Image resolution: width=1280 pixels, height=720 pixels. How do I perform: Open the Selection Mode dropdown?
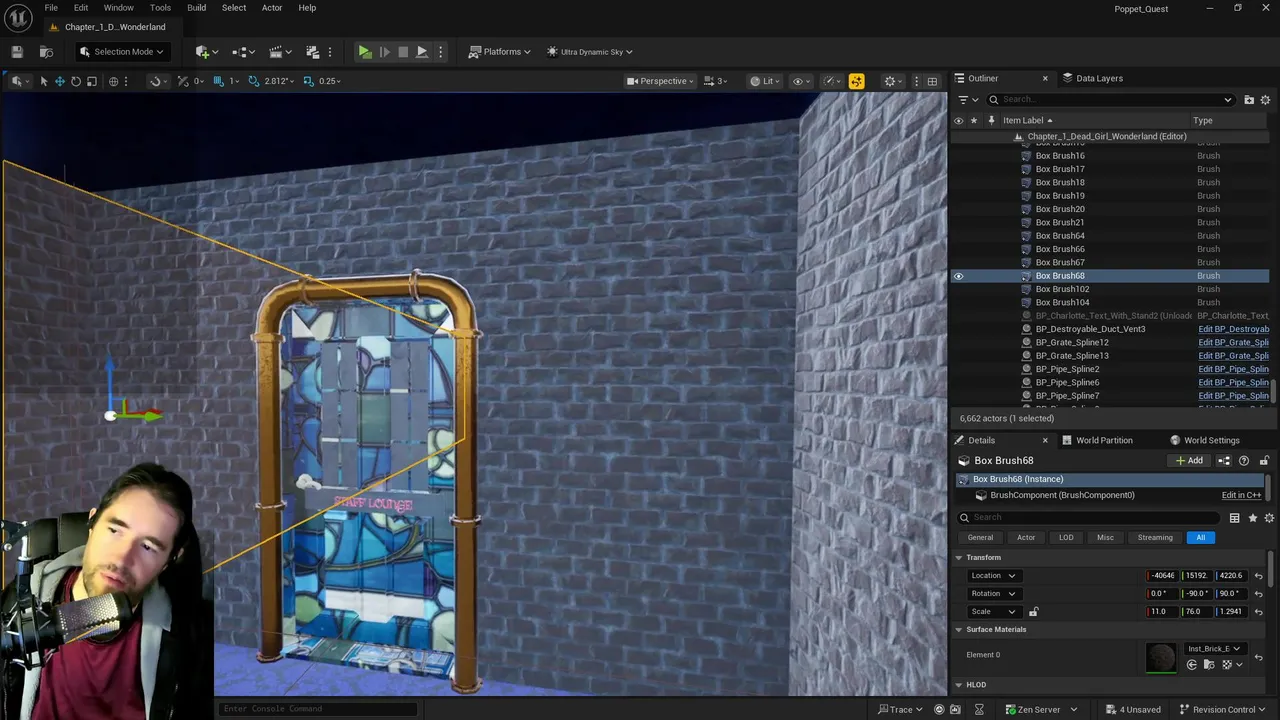coord(121,52)
